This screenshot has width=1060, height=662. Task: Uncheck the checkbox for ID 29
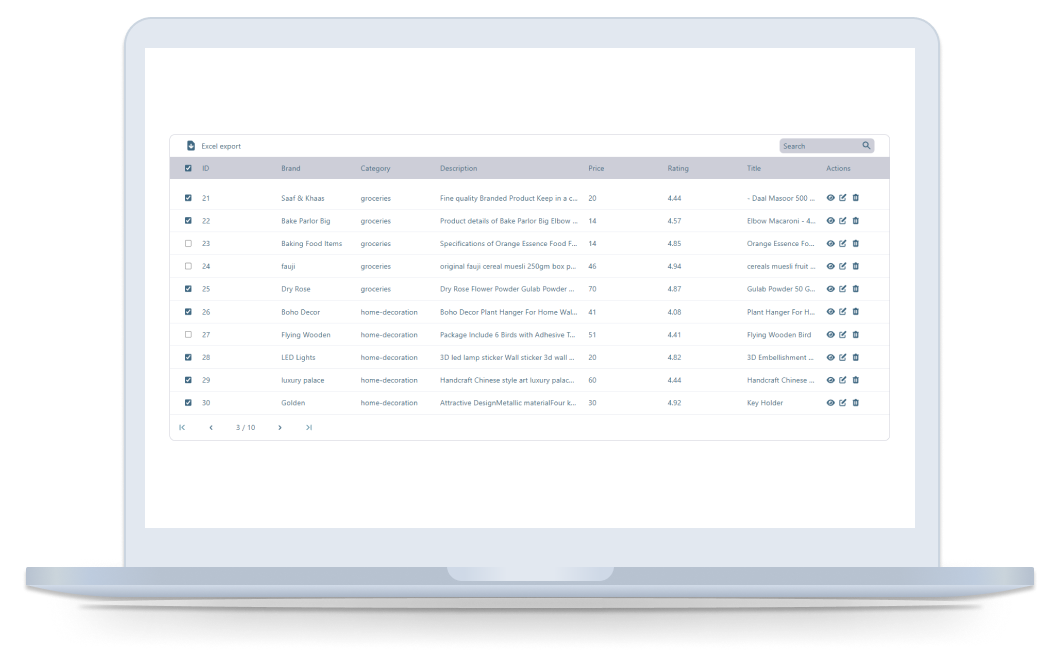coord(188,380)
